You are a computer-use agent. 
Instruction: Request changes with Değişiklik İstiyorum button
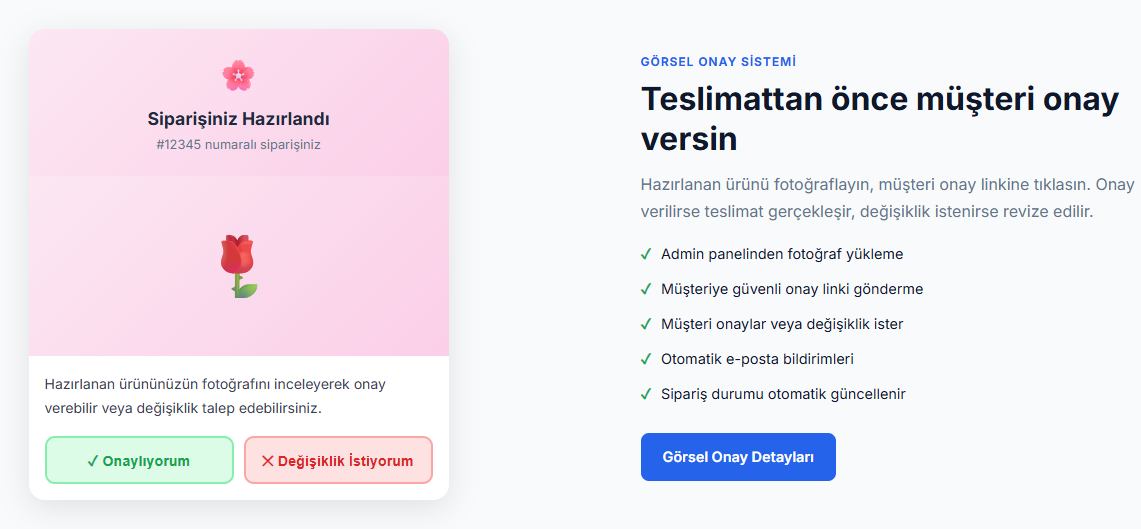338,460
